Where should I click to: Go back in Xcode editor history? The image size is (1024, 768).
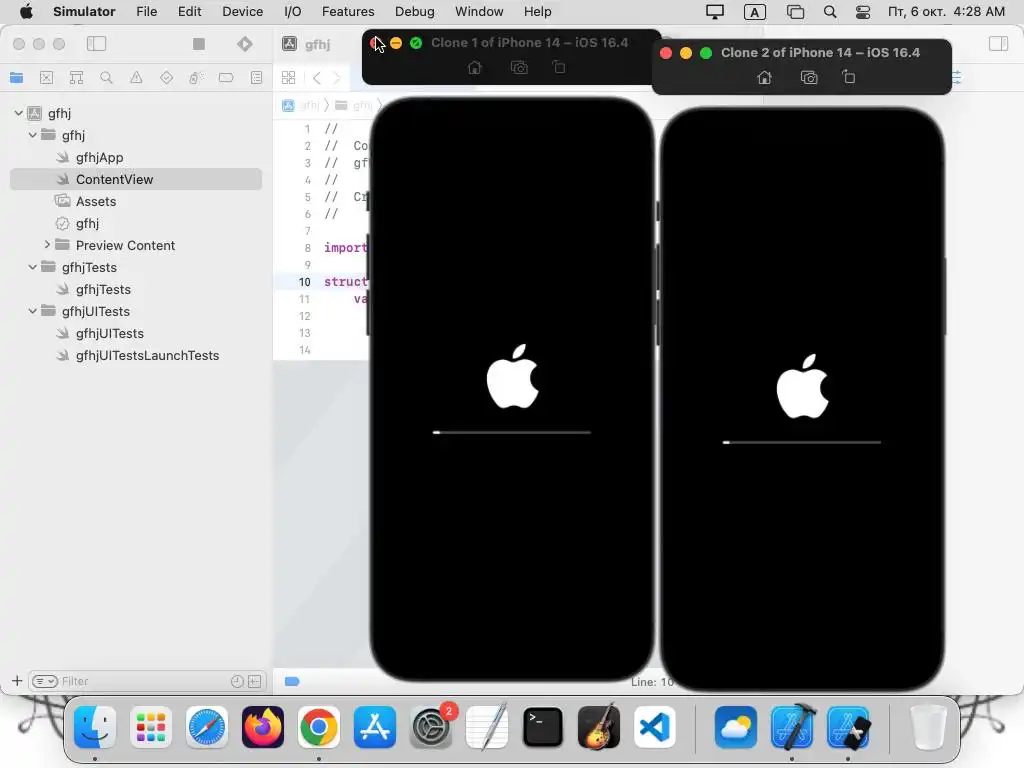coord(317,78)
